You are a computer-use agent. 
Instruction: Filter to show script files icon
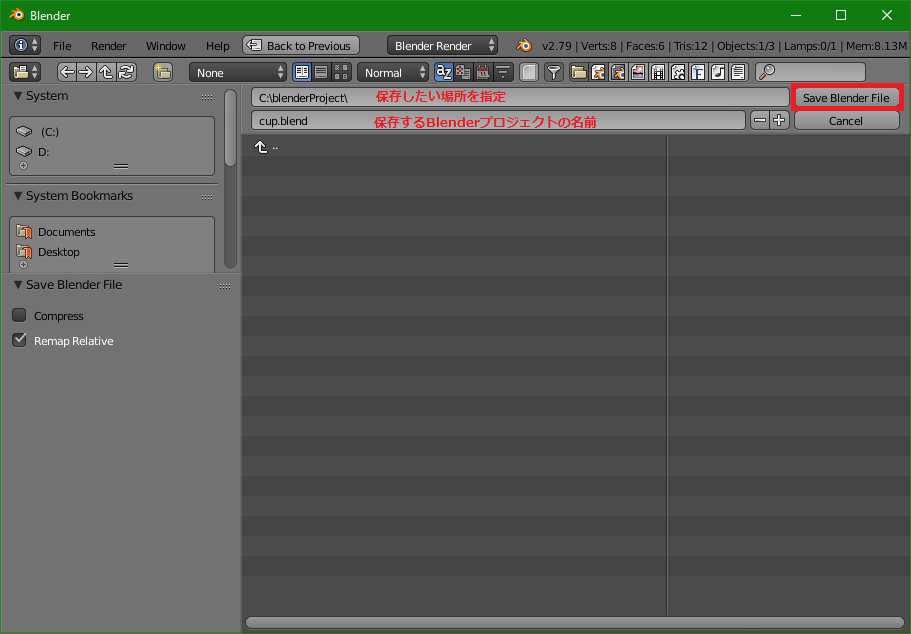678,73
